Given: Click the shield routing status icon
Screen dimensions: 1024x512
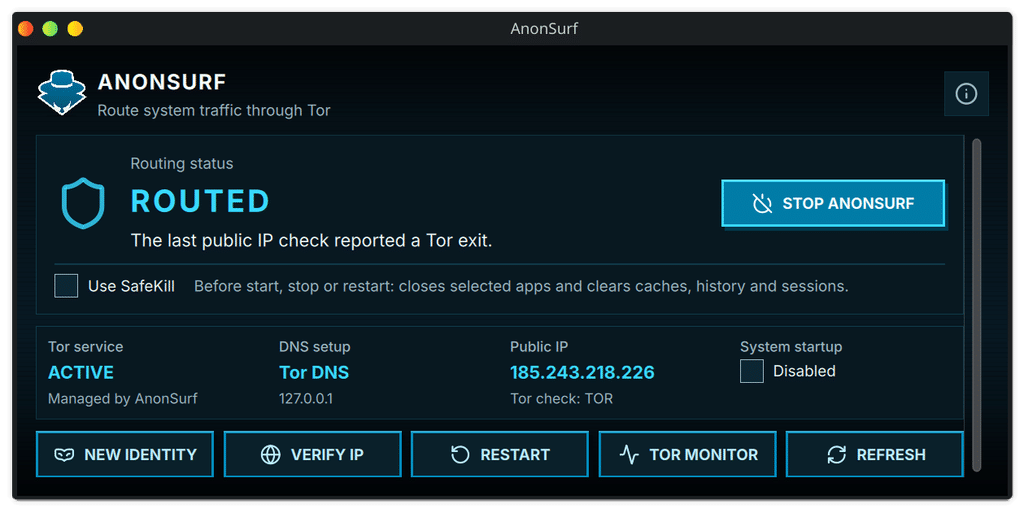Looking at the screenshot, I should tap(83, 203).
